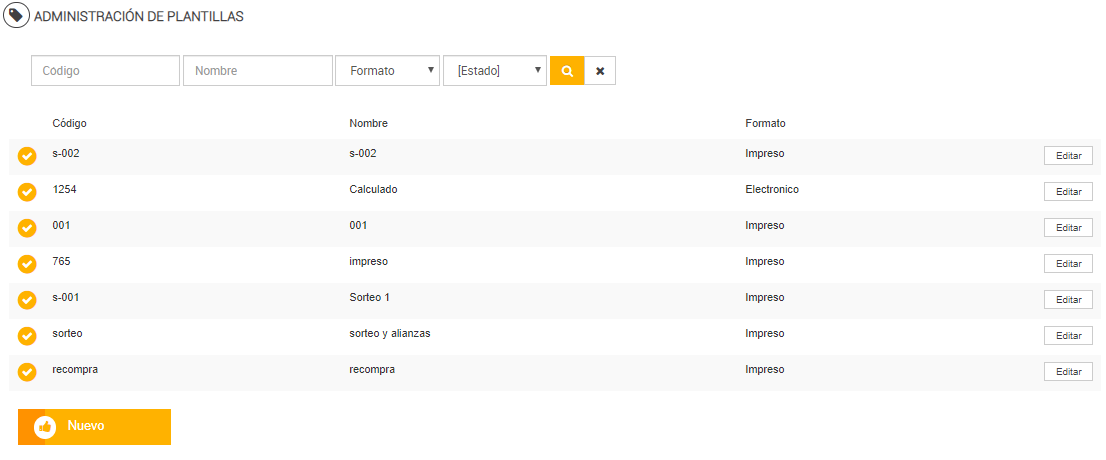1106x460 pixels.
Task: Click the clear filters X icon
Action: tap(600, 71)
